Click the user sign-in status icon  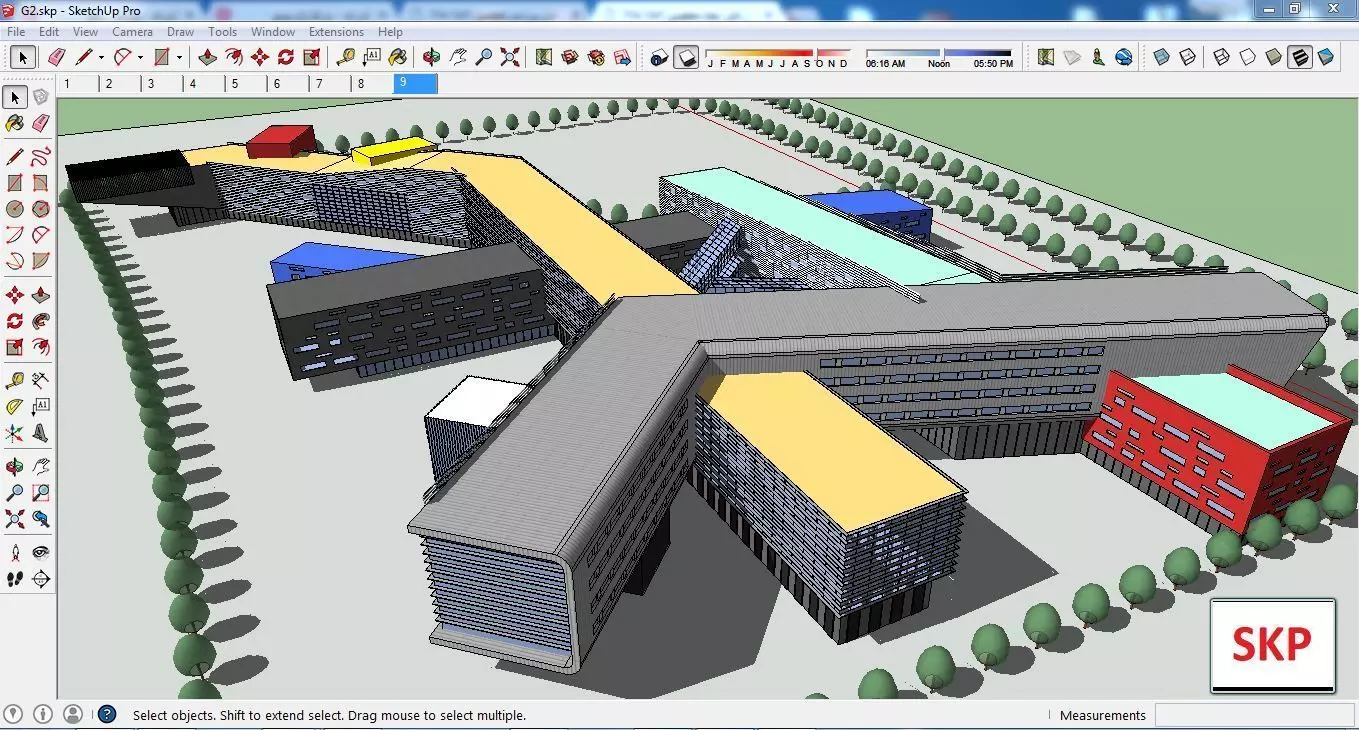pos(73,714)
